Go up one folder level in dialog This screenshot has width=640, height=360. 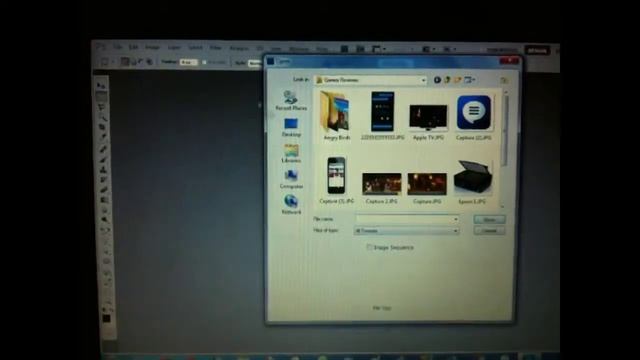(x=447, y=80)
